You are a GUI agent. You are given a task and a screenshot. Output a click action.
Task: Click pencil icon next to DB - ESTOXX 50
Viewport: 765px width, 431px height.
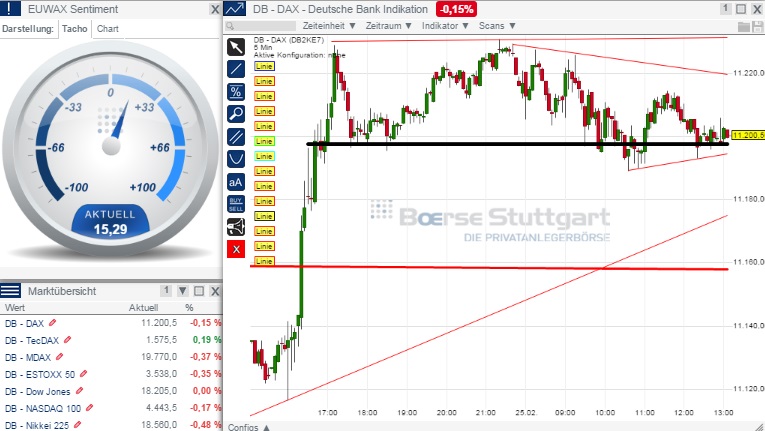coord(83,374)
